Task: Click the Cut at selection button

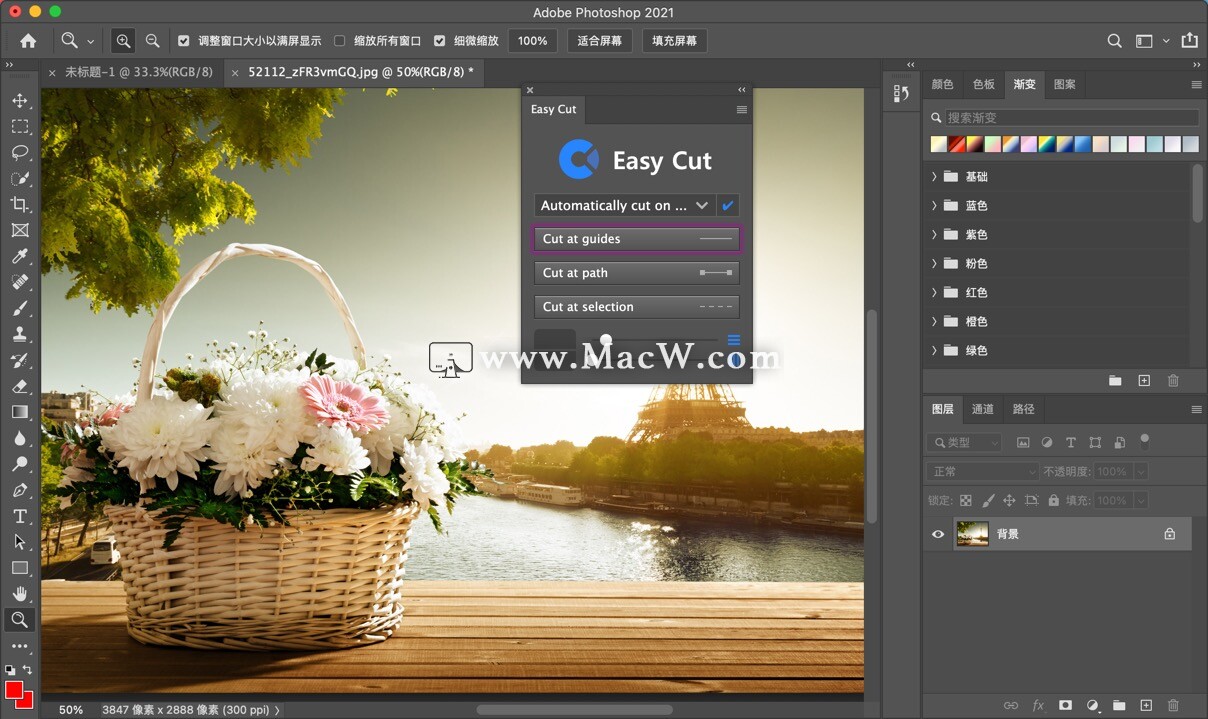Action: pyautogui.click(x=637, y=307)
